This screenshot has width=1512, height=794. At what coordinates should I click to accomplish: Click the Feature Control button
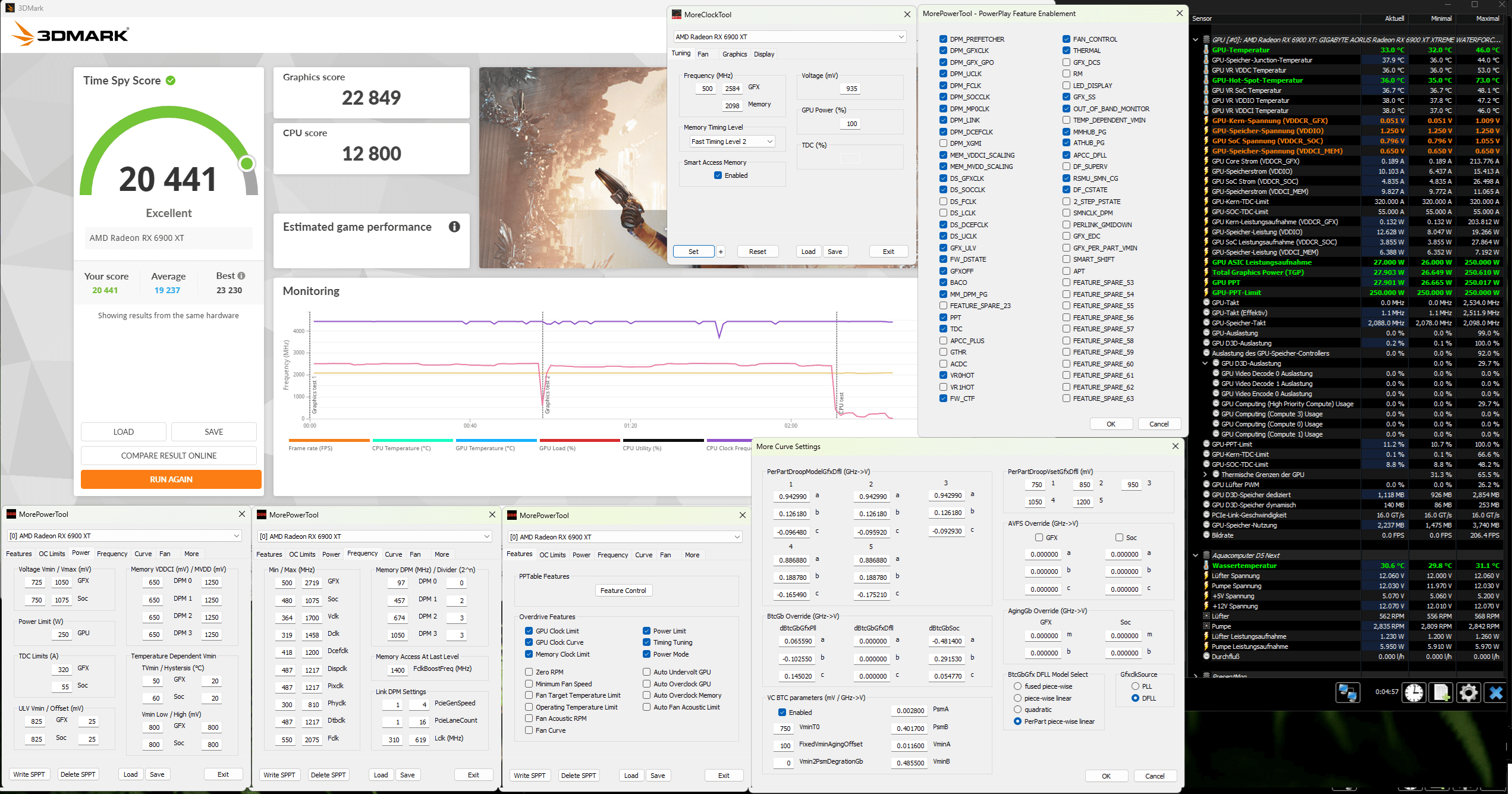623,591
